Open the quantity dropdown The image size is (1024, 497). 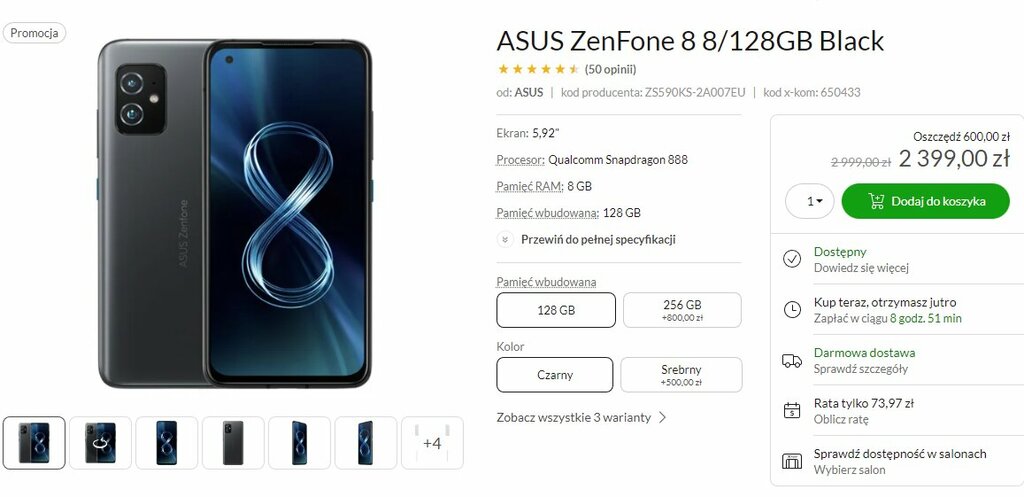point(810,201)
